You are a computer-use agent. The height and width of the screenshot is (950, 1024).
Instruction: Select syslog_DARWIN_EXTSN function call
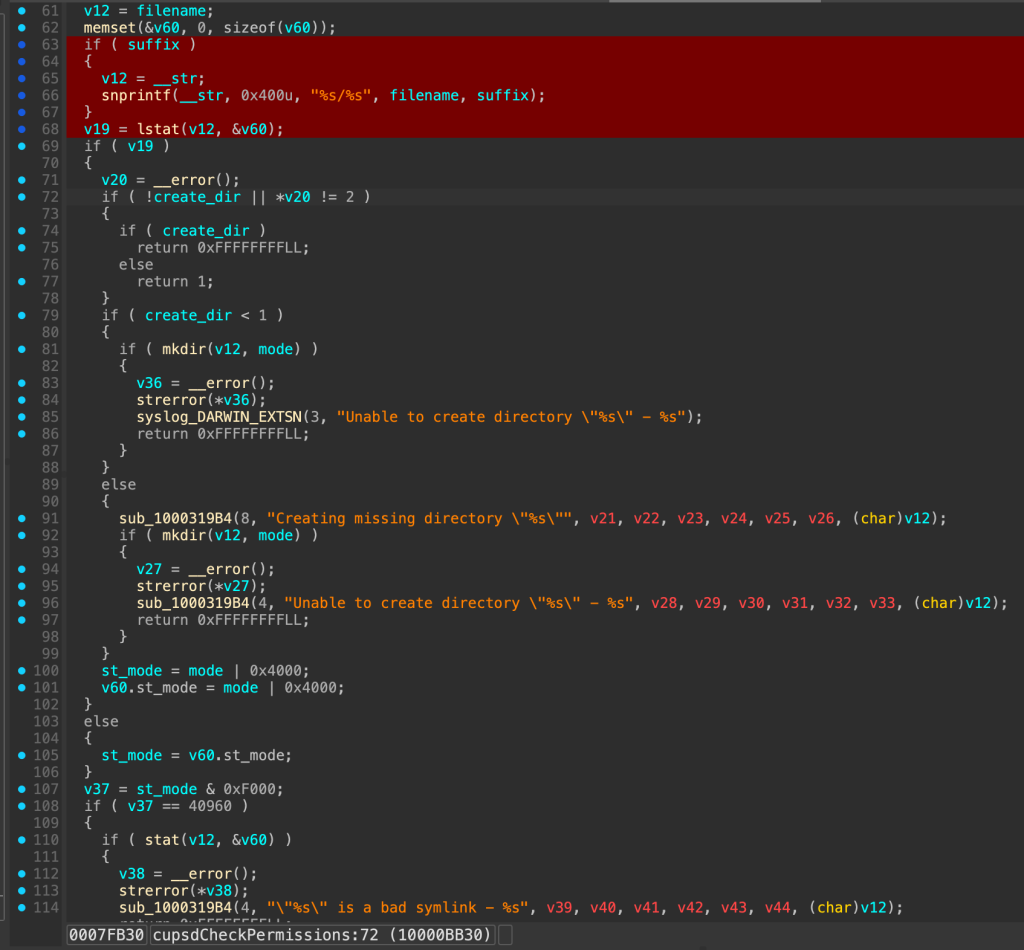point(219,417)
